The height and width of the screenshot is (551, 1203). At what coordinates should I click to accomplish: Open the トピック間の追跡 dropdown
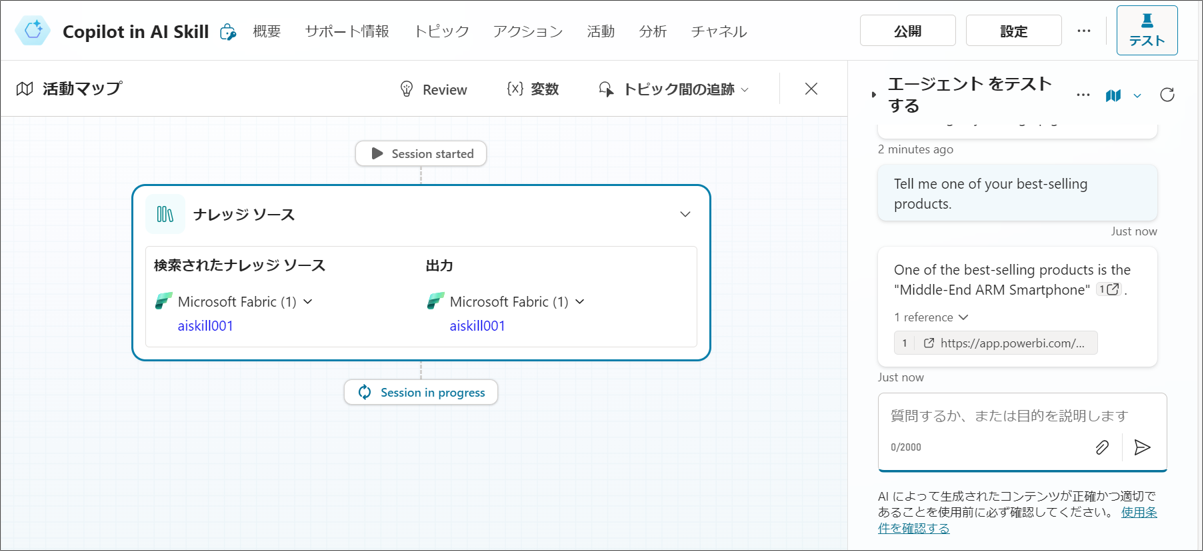[673, 89]
